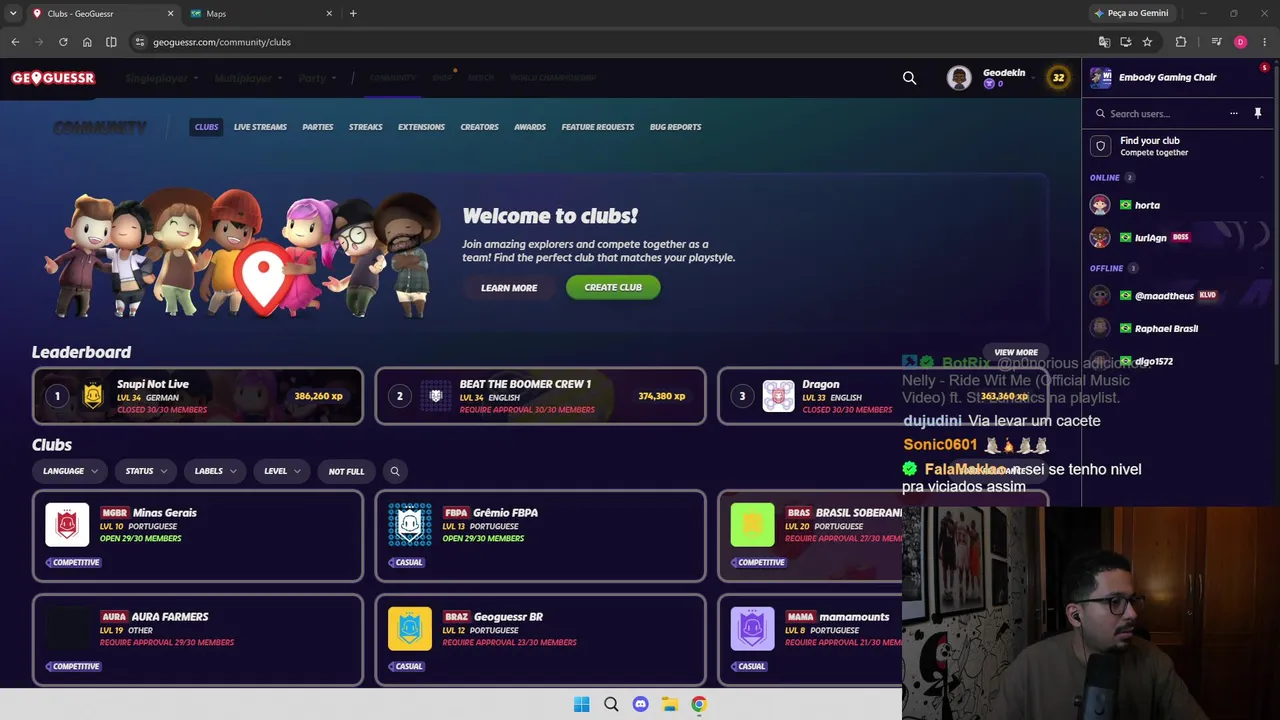
Task: Go to the browser home page icon
Action: coord(87,42)
